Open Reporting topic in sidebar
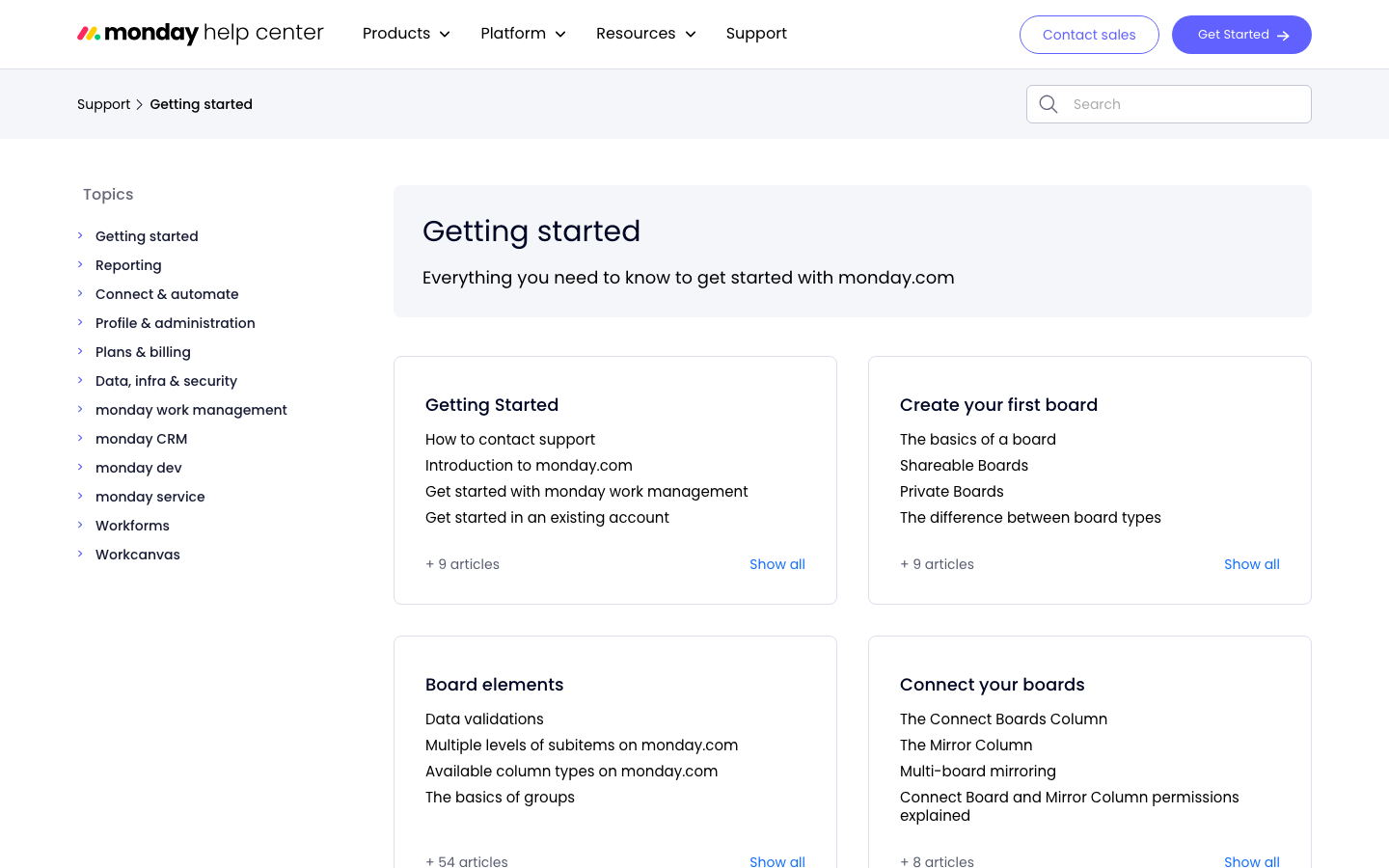Image resolution: width=1389 pixels, height=868 pixels. point(128,265)
